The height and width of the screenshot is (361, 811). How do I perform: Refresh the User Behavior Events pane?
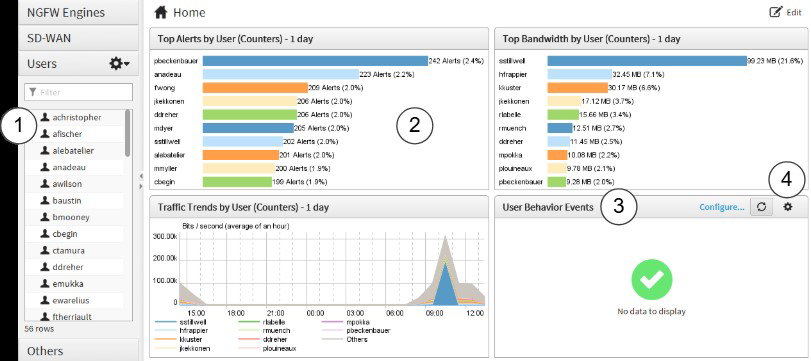tap(761, 207)
